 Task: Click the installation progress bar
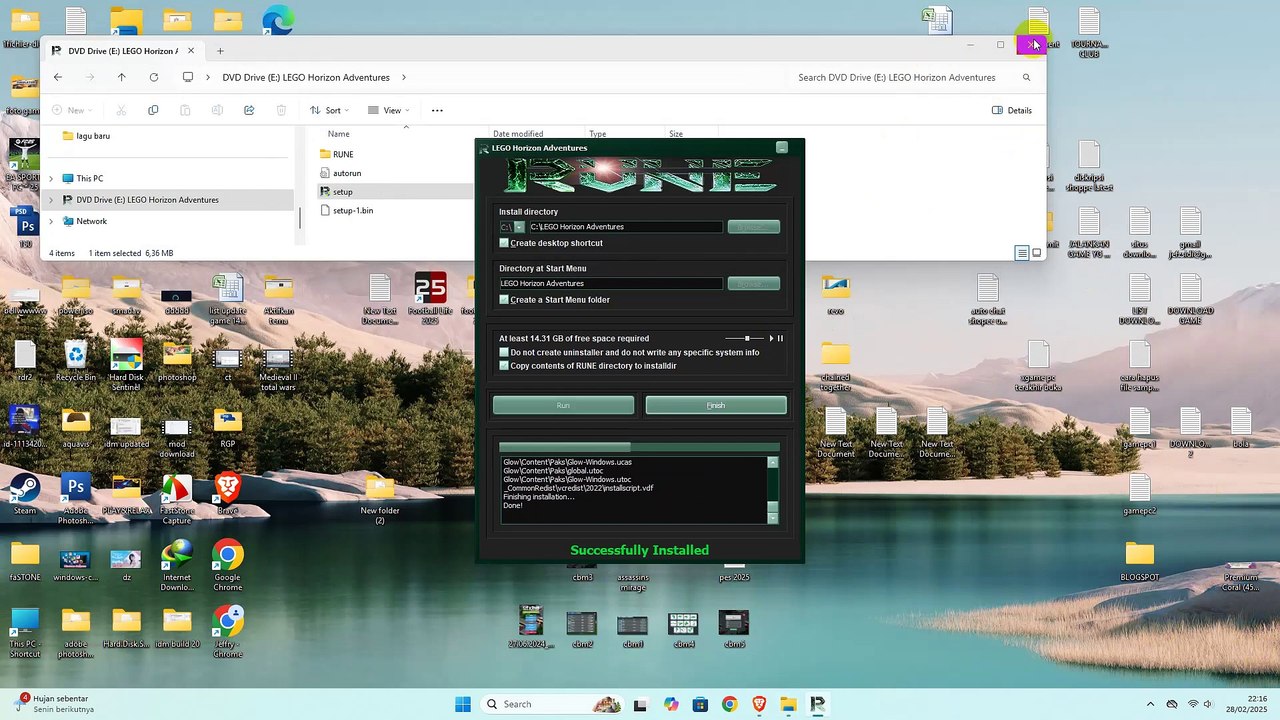pyautogui.click(x=639, y=447)
